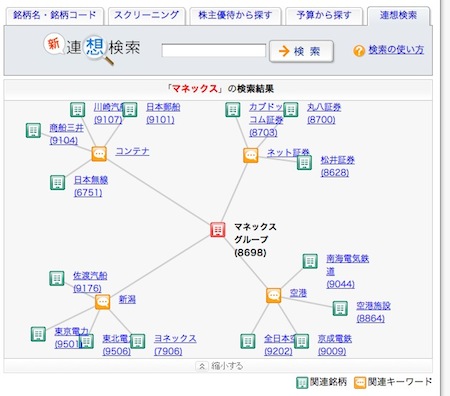The width and height of the screenshot is (450, 396).
Task: Open the 東京電力 (9501) stock link
Action: point(71,337)
